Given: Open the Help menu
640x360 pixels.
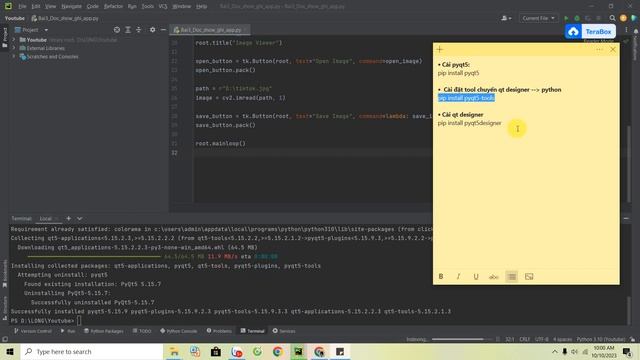Looking at the screenshot, I should click(x=201, y=6).
